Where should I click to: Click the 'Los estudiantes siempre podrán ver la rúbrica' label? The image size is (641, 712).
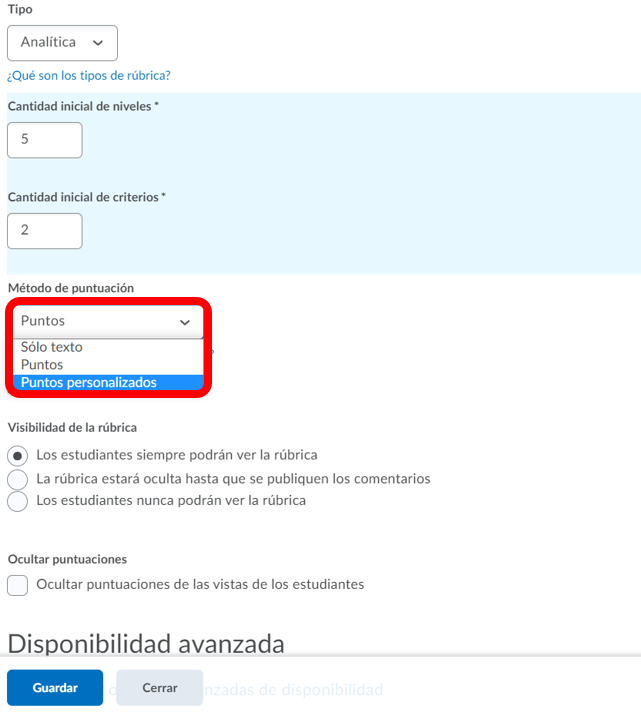coord(177,455)
